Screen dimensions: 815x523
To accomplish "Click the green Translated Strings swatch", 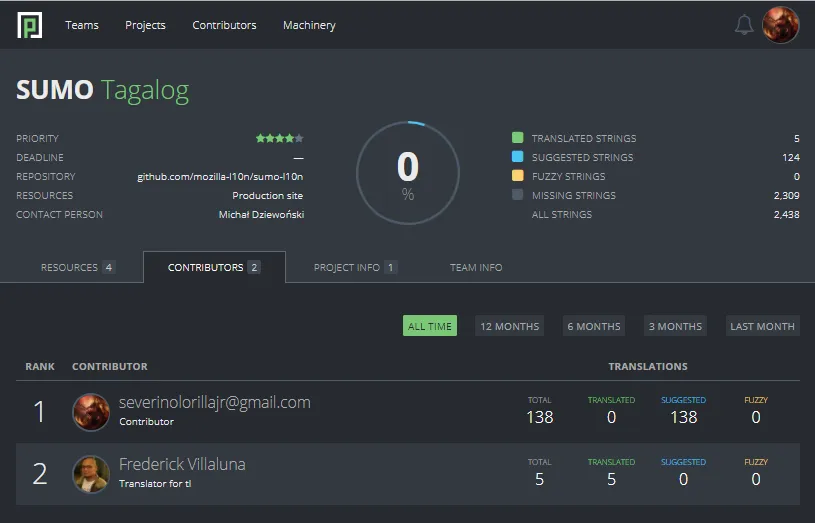I will click(x=517, y=138).
